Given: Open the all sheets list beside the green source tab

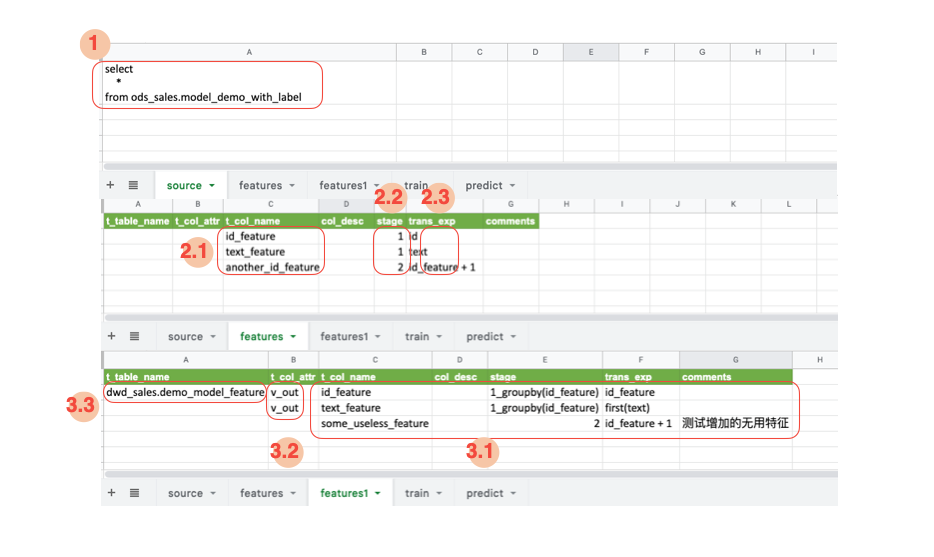Looking at the screenshot, I should click(134, 185).
